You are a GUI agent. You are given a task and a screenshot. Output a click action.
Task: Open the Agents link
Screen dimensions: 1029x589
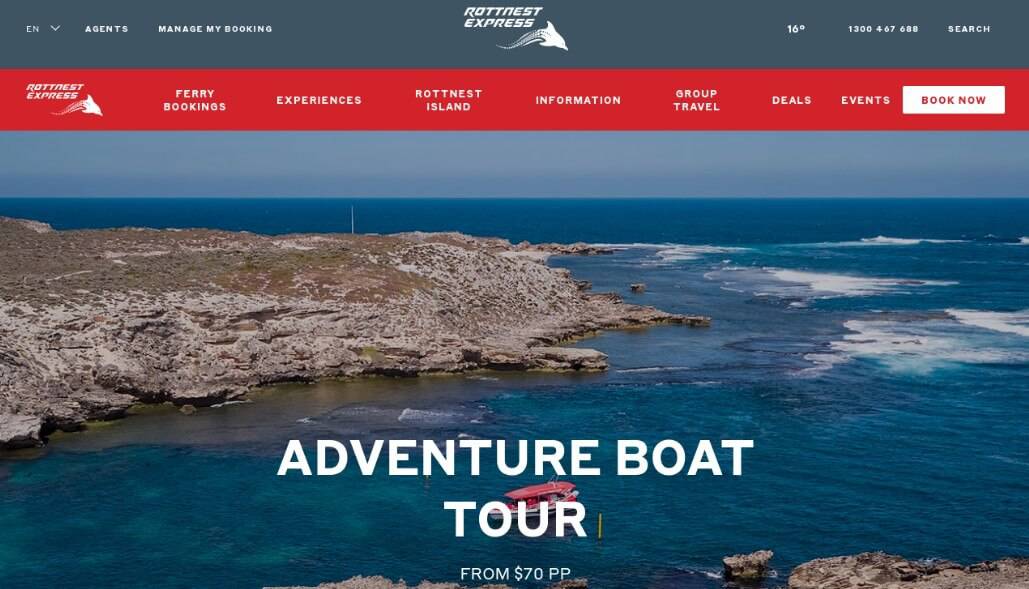106,29
